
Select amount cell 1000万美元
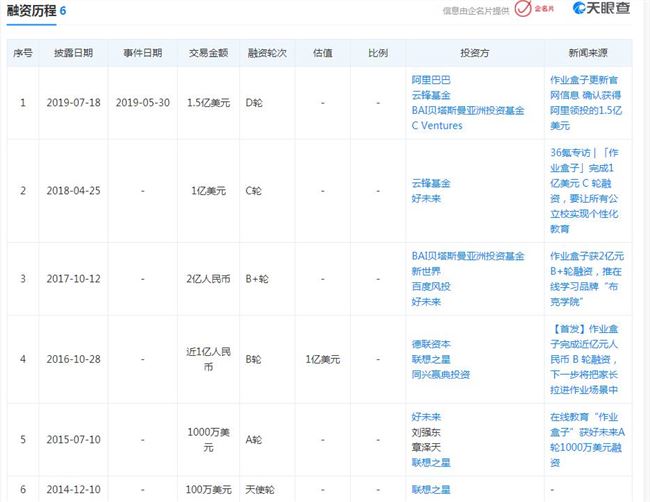(208, 439)
